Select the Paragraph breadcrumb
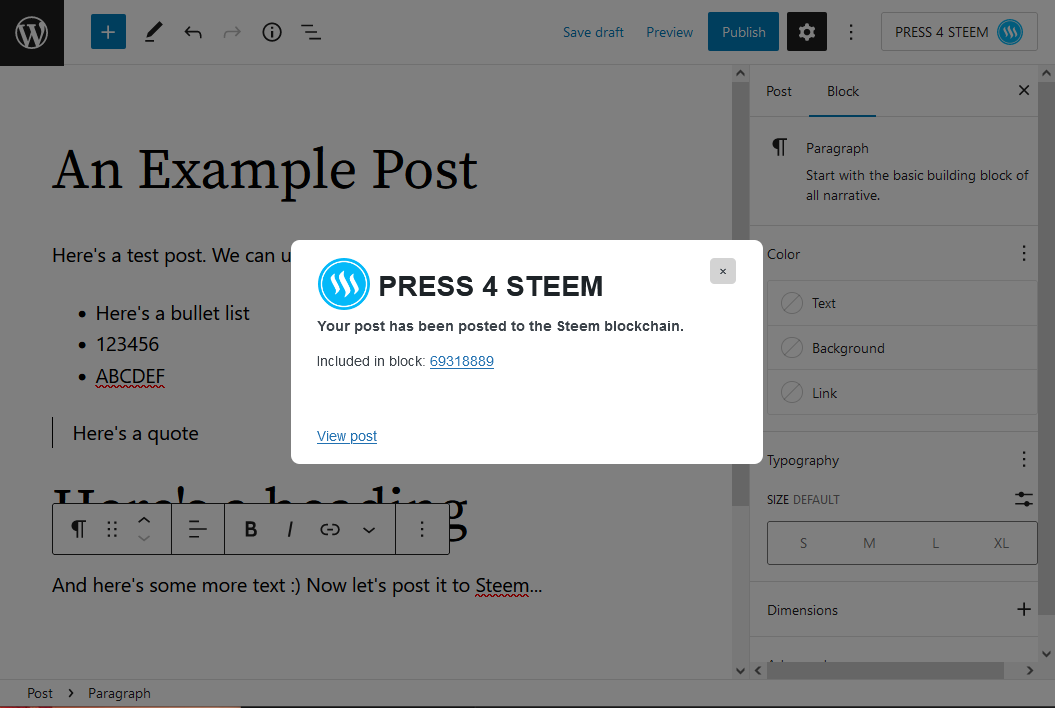 point(119,693)
